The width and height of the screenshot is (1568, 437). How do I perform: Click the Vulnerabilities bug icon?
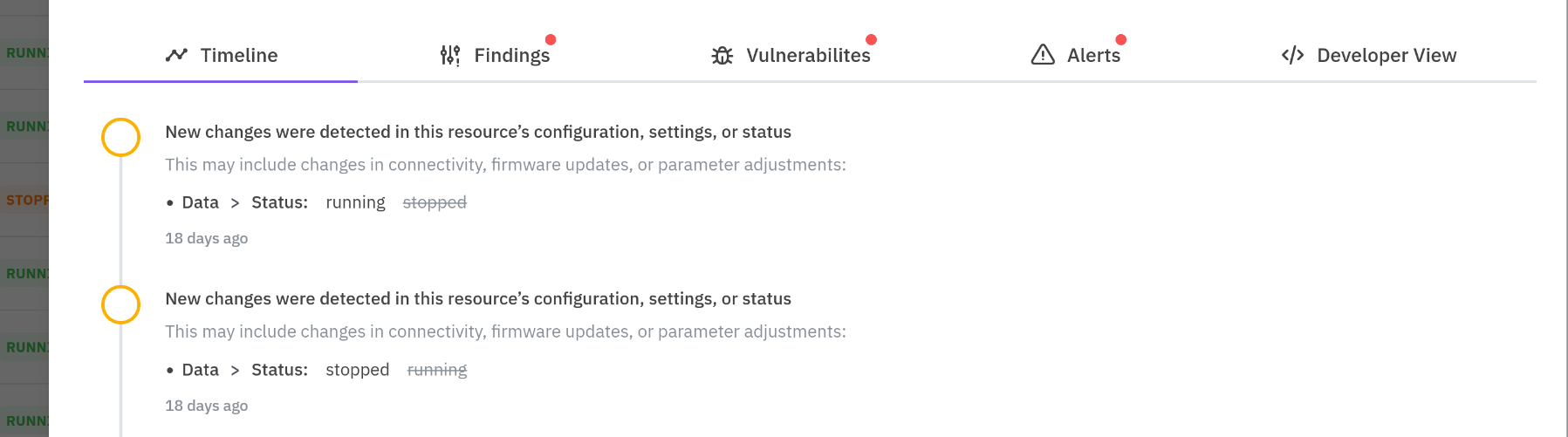722,56
